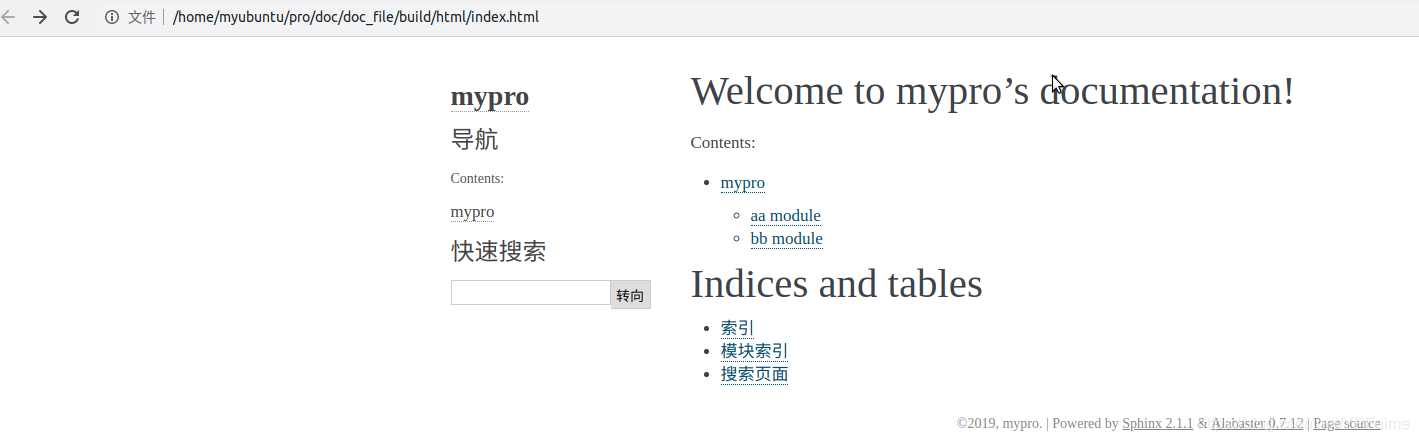
Task: Open the site info icon beside the address
Action: [x=112, y=17]
